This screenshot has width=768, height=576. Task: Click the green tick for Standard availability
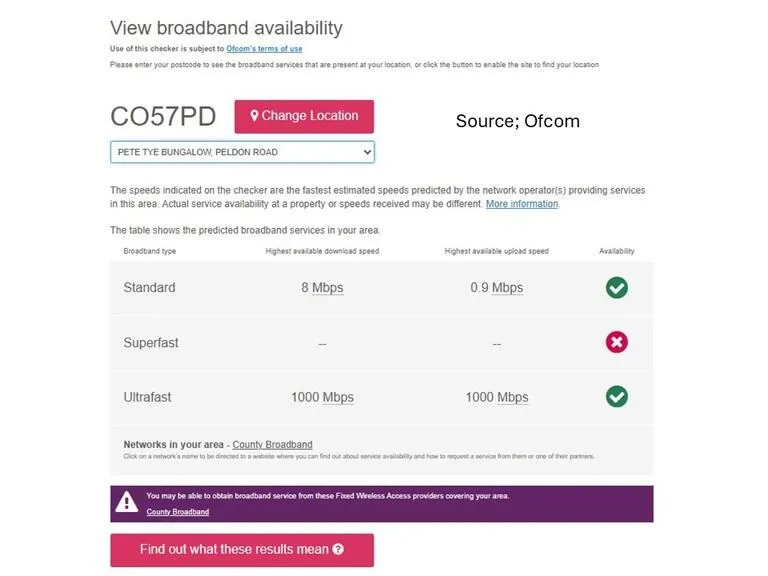[617, 288]
